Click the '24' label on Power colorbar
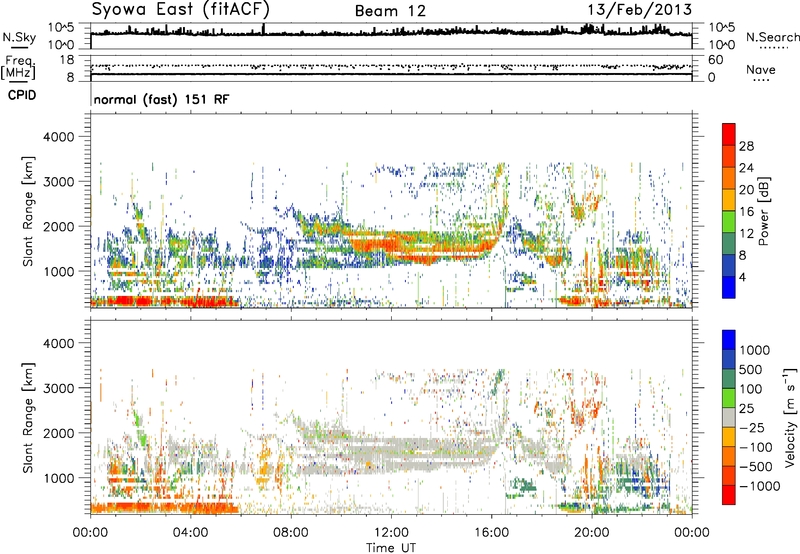 tap(746, 168)
